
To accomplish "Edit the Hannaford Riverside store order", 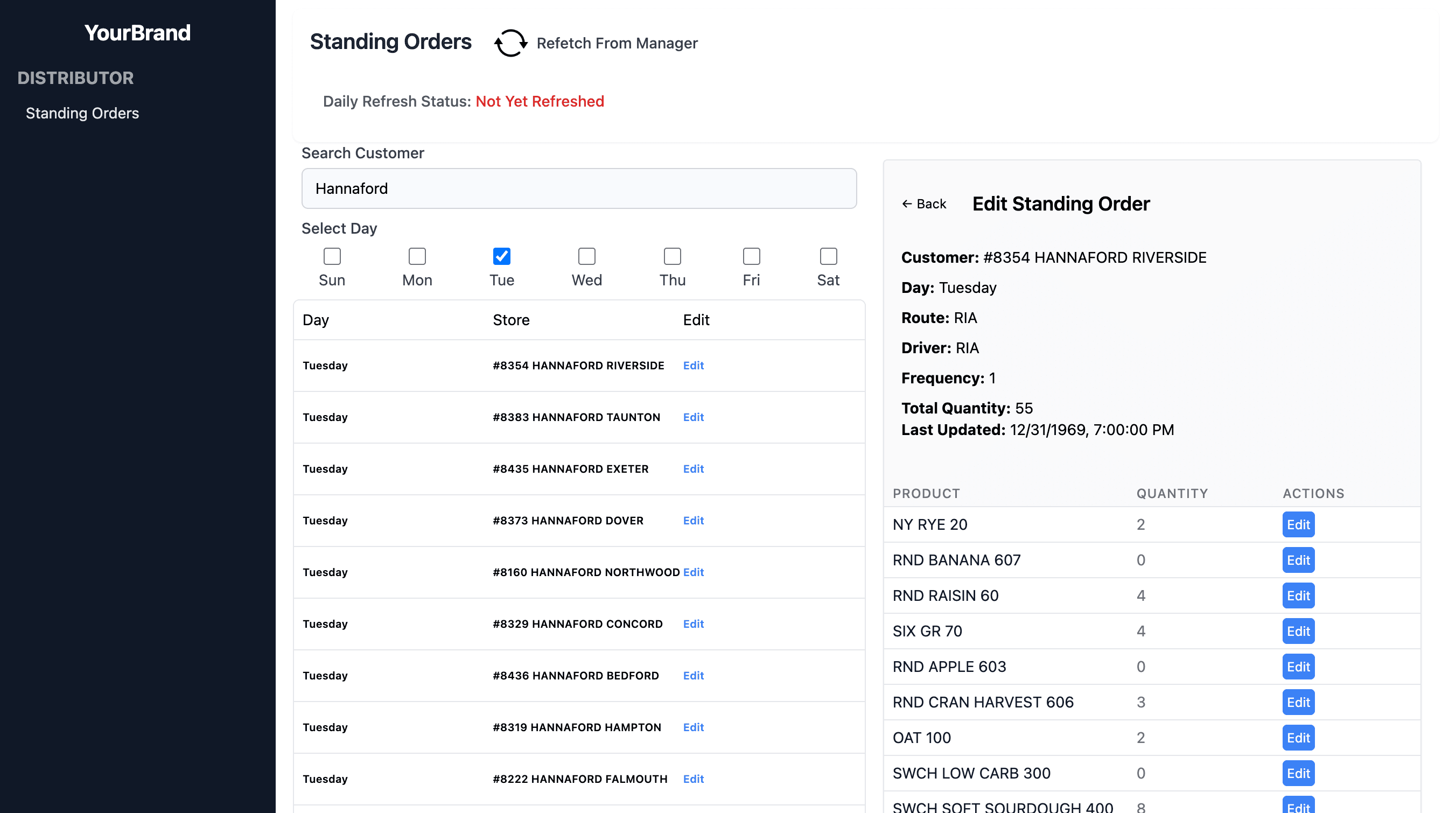I will (693, 366).
